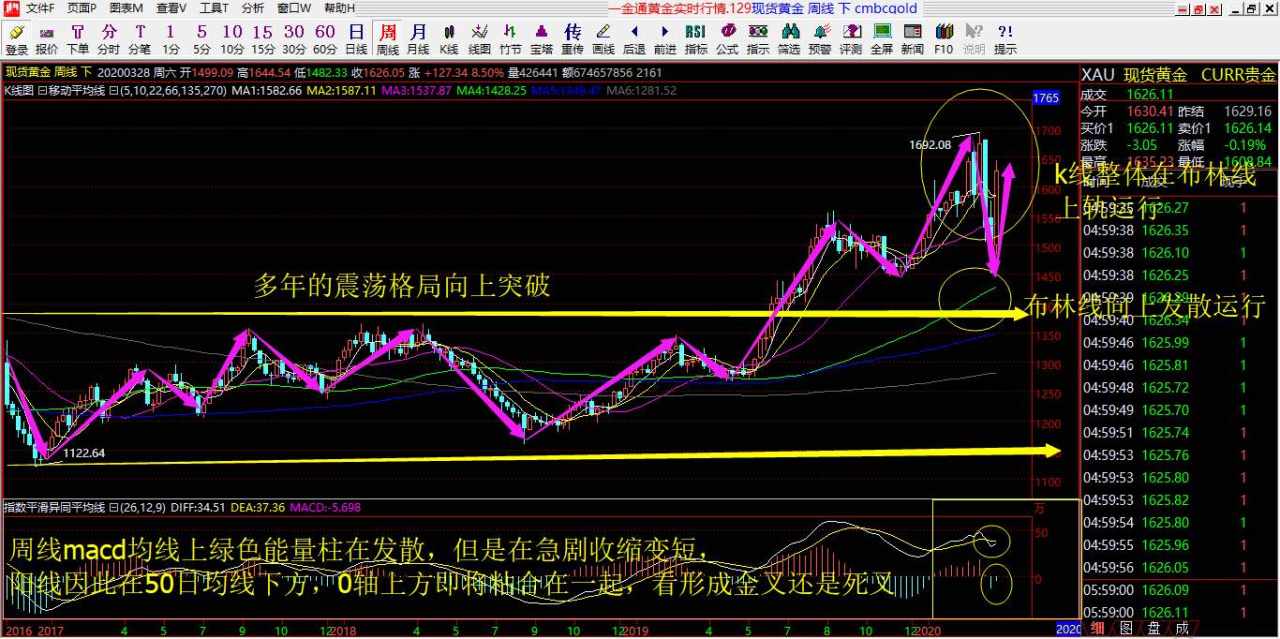The image size is (1280, 639).
Task: Open the 帮助H menu
Action: 340,7
